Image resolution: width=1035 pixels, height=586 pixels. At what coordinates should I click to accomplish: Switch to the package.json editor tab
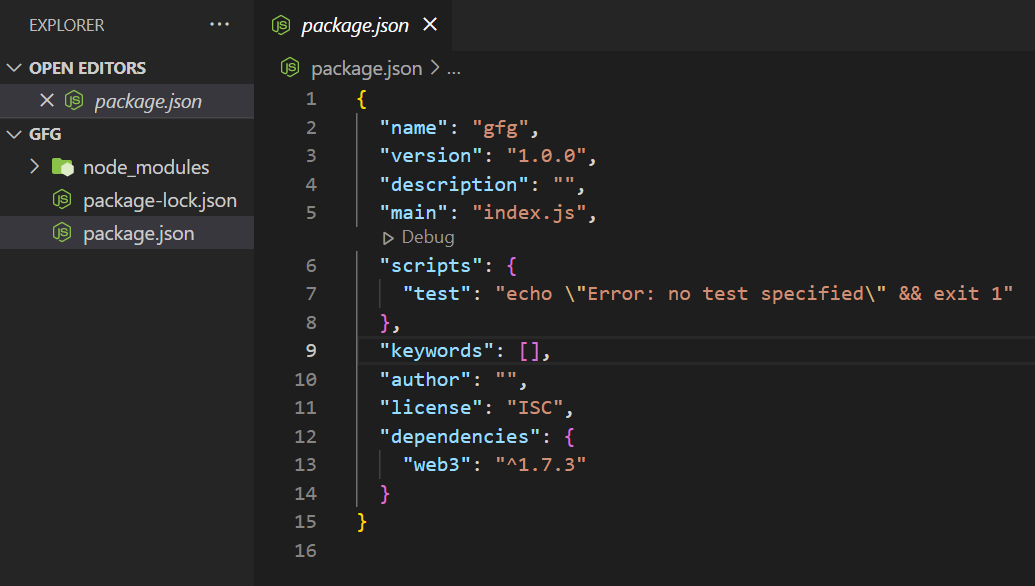[355, 25]
